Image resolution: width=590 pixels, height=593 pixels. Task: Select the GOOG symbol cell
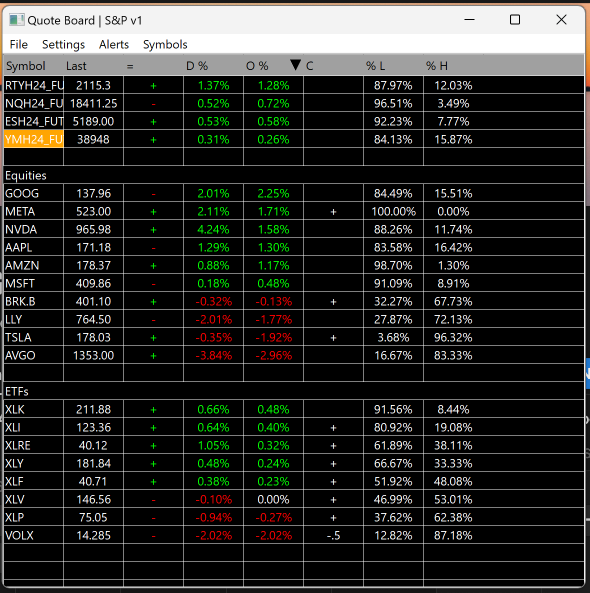point(34,193)
